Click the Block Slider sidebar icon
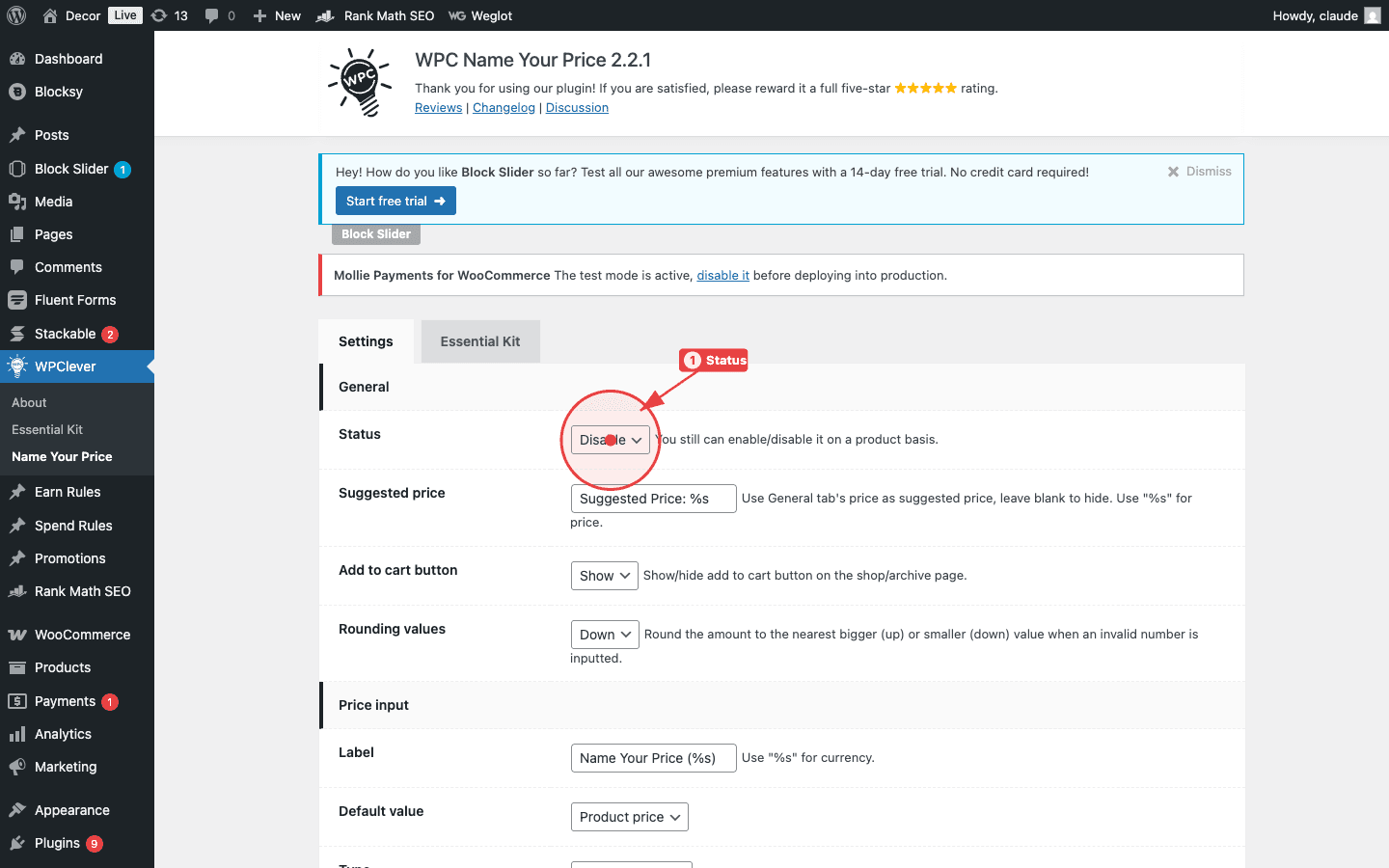 tap(17, 169)
